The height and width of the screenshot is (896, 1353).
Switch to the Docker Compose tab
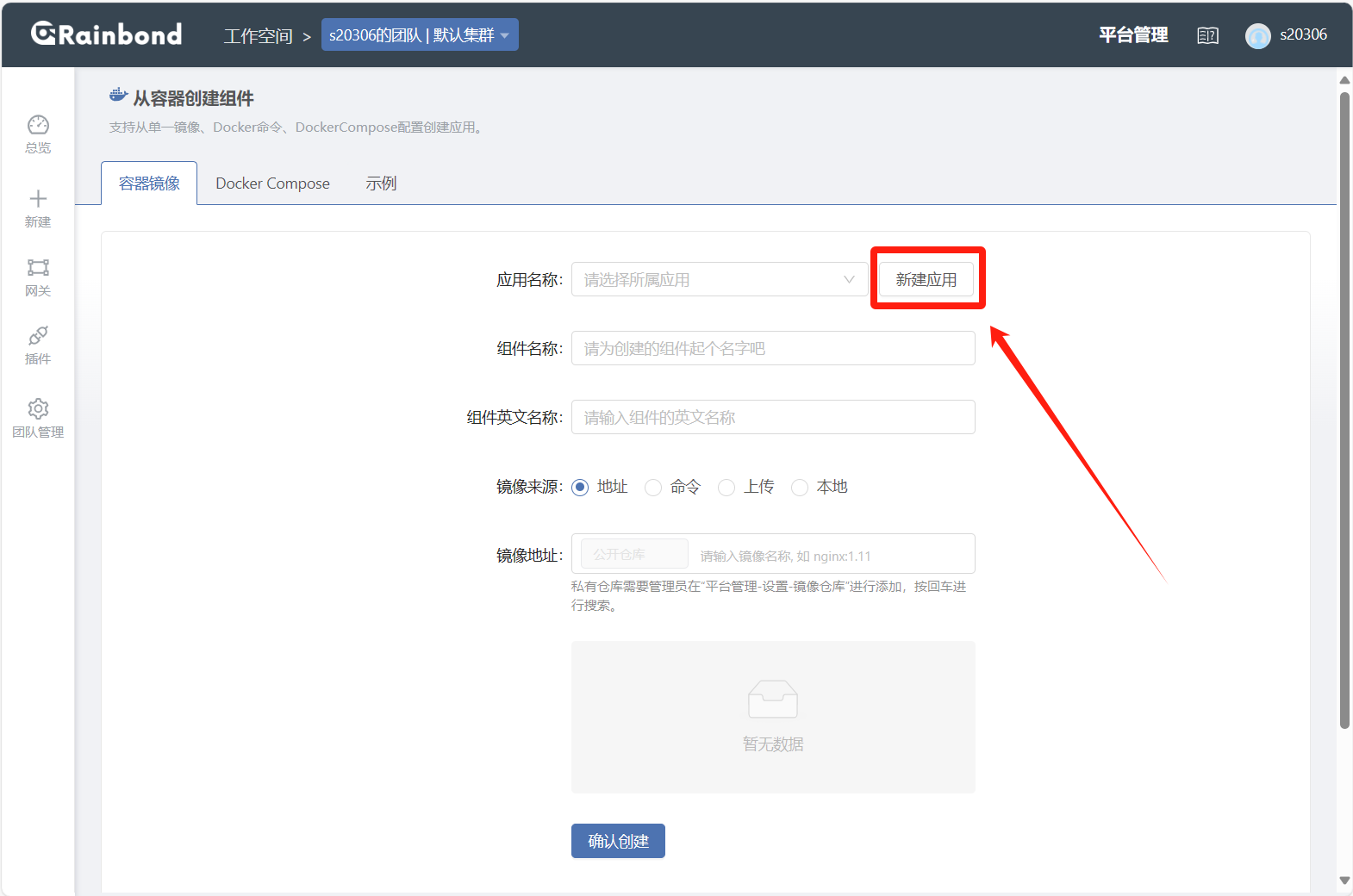[x=272, y=184]
